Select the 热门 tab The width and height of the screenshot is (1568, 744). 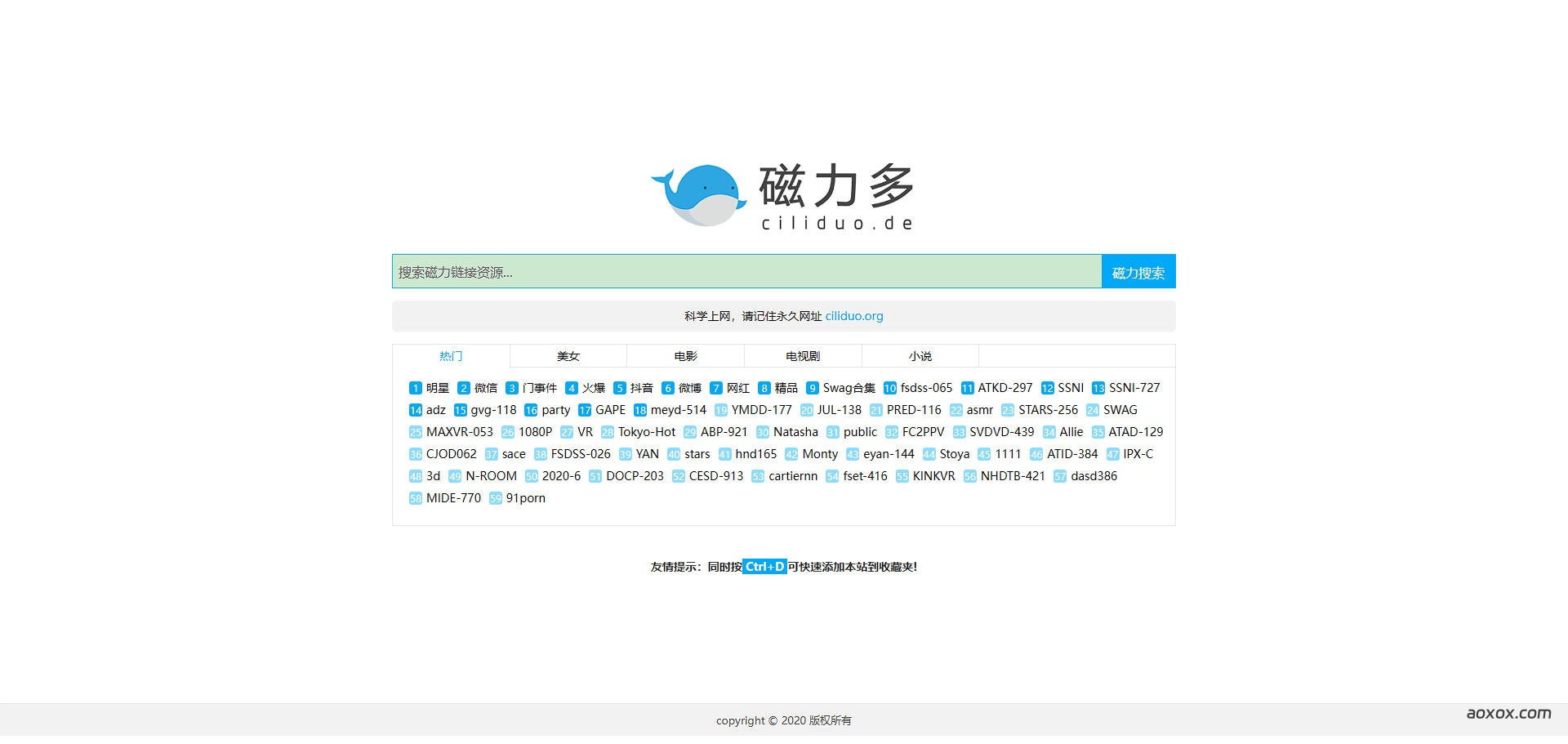451,356
